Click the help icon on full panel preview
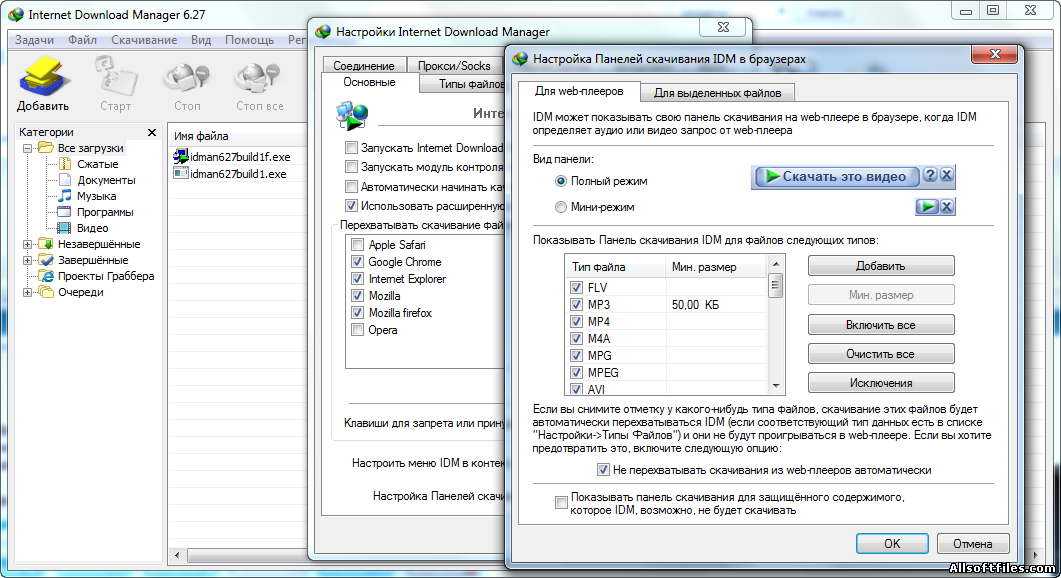 pos(930,175)
